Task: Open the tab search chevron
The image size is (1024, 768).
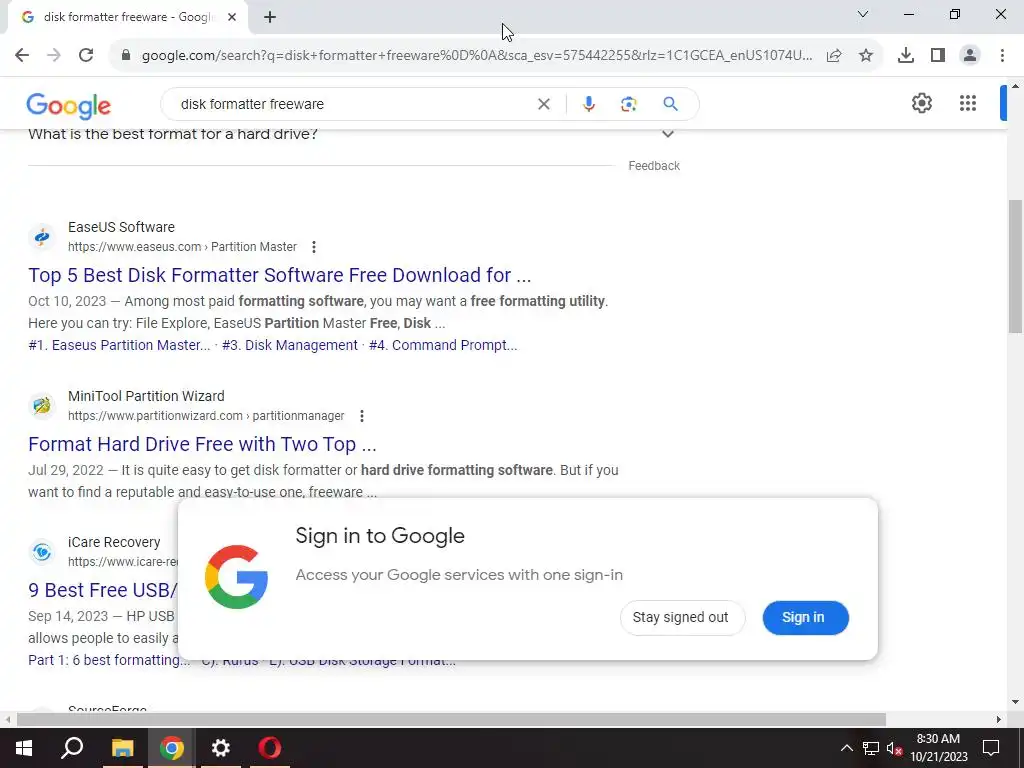Action: (x=863, y=14)
